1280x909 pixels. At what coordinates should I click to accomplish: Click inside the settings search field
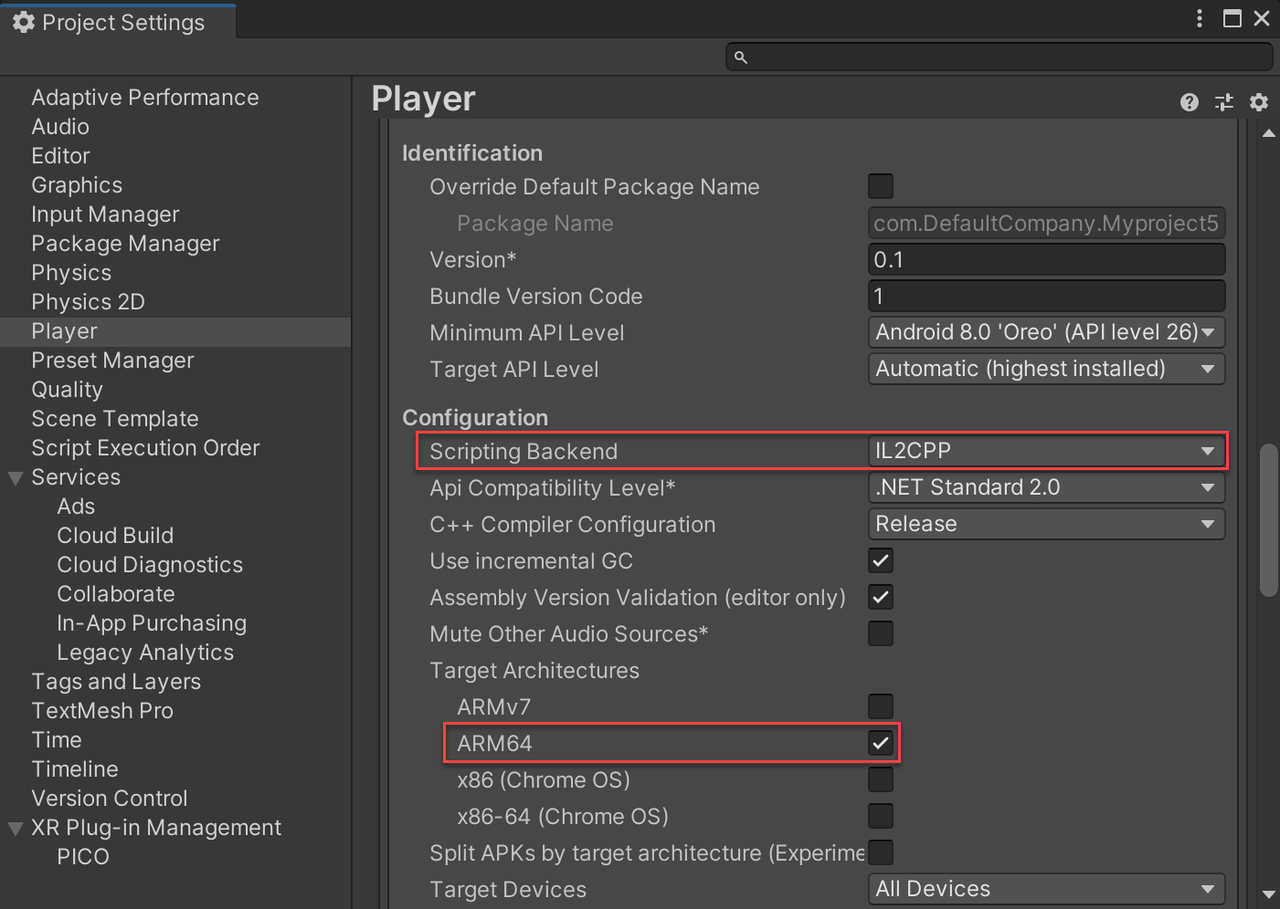click(998, 57)
